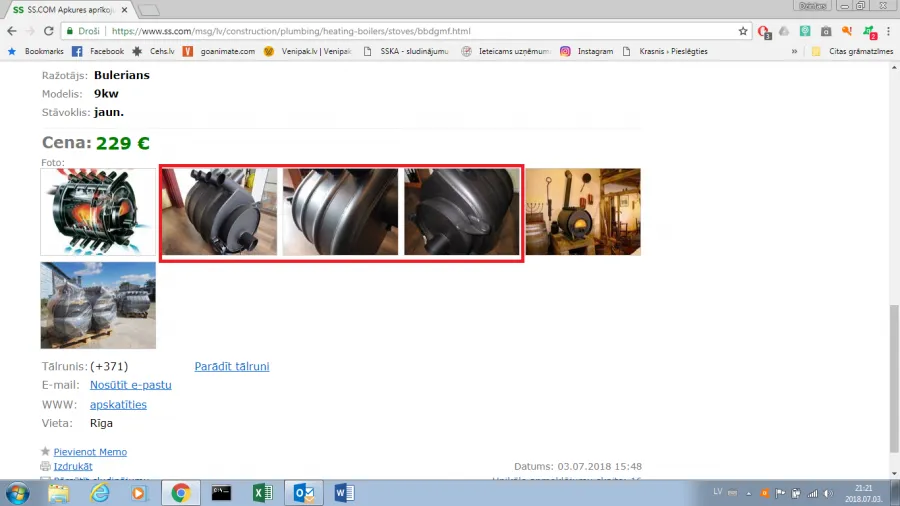This screenshot has width=900, height=506.
Task: Open the stove top view photo
Action: point(461,212)
